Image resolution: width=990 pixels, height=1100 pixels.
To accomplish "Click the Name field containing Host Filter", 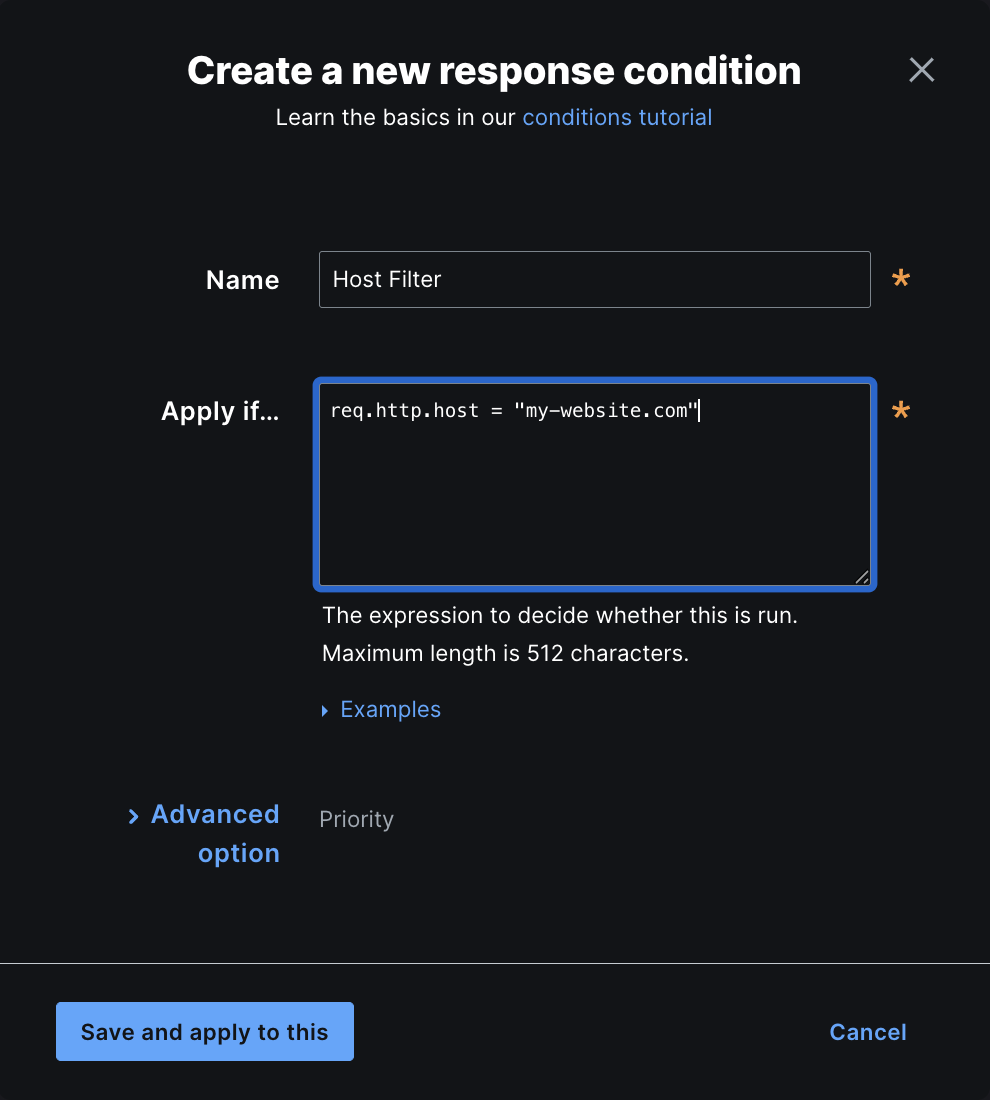I will point(594,279).
